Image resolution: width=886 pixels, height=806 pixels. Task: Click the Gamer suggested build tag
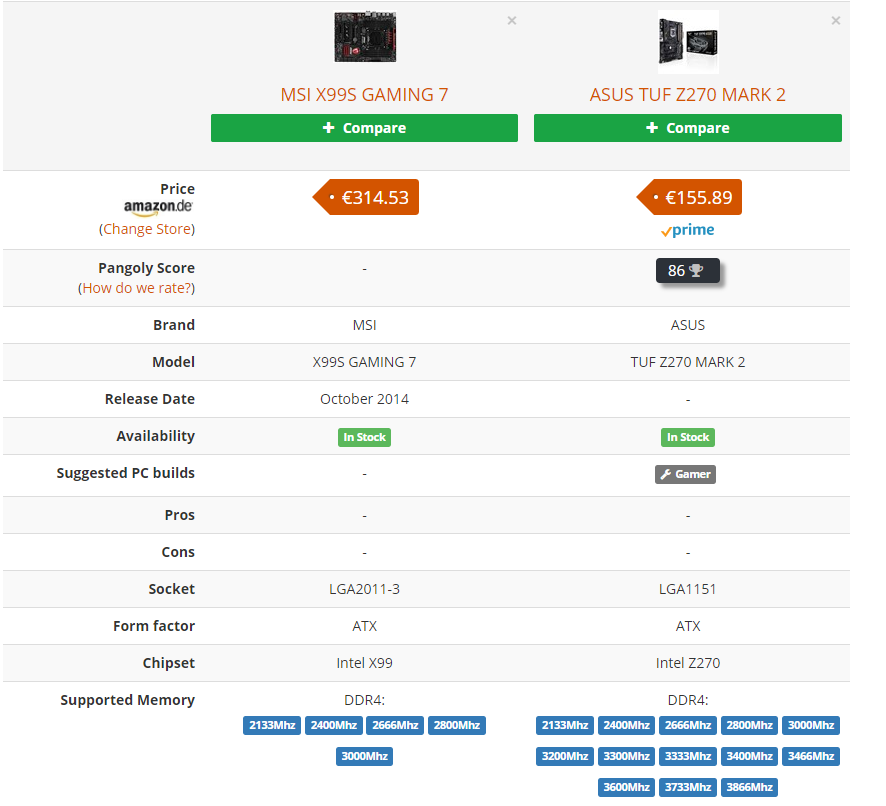coord(685,474)
